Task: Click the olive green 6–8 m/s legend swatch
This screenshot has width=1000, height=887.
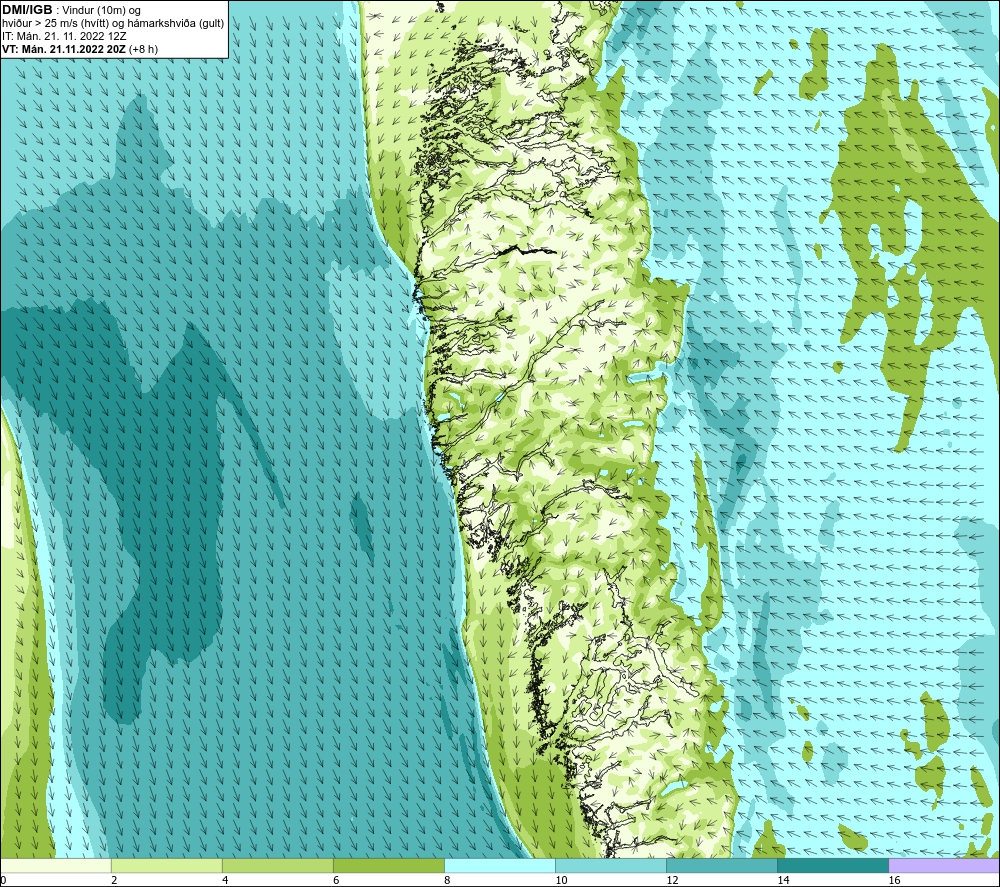Action: pos(388,865)
